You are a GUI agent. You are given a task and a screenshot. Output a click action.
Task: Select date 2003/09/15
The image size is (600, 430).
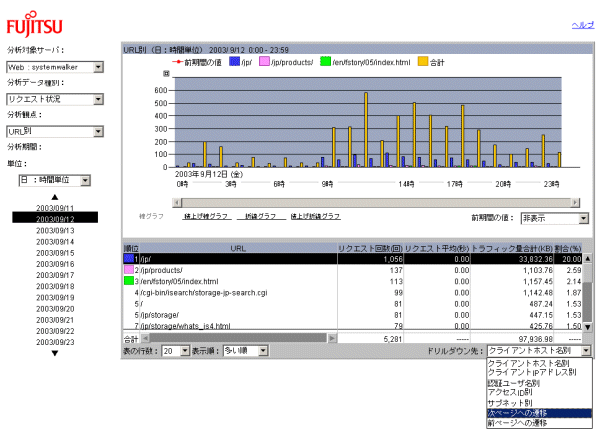55,253
